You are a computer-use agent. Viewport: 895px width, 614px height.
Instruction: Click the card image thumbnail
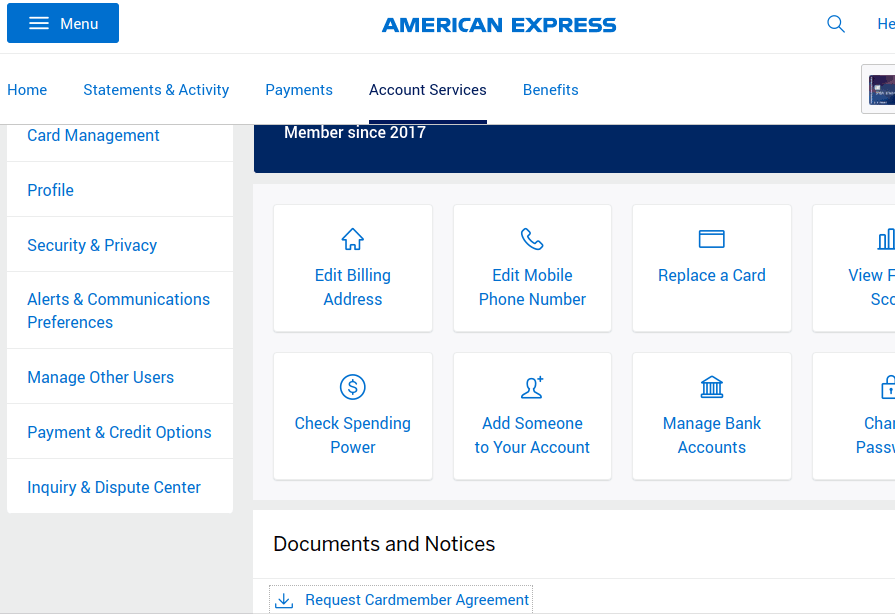pos(881,90)
